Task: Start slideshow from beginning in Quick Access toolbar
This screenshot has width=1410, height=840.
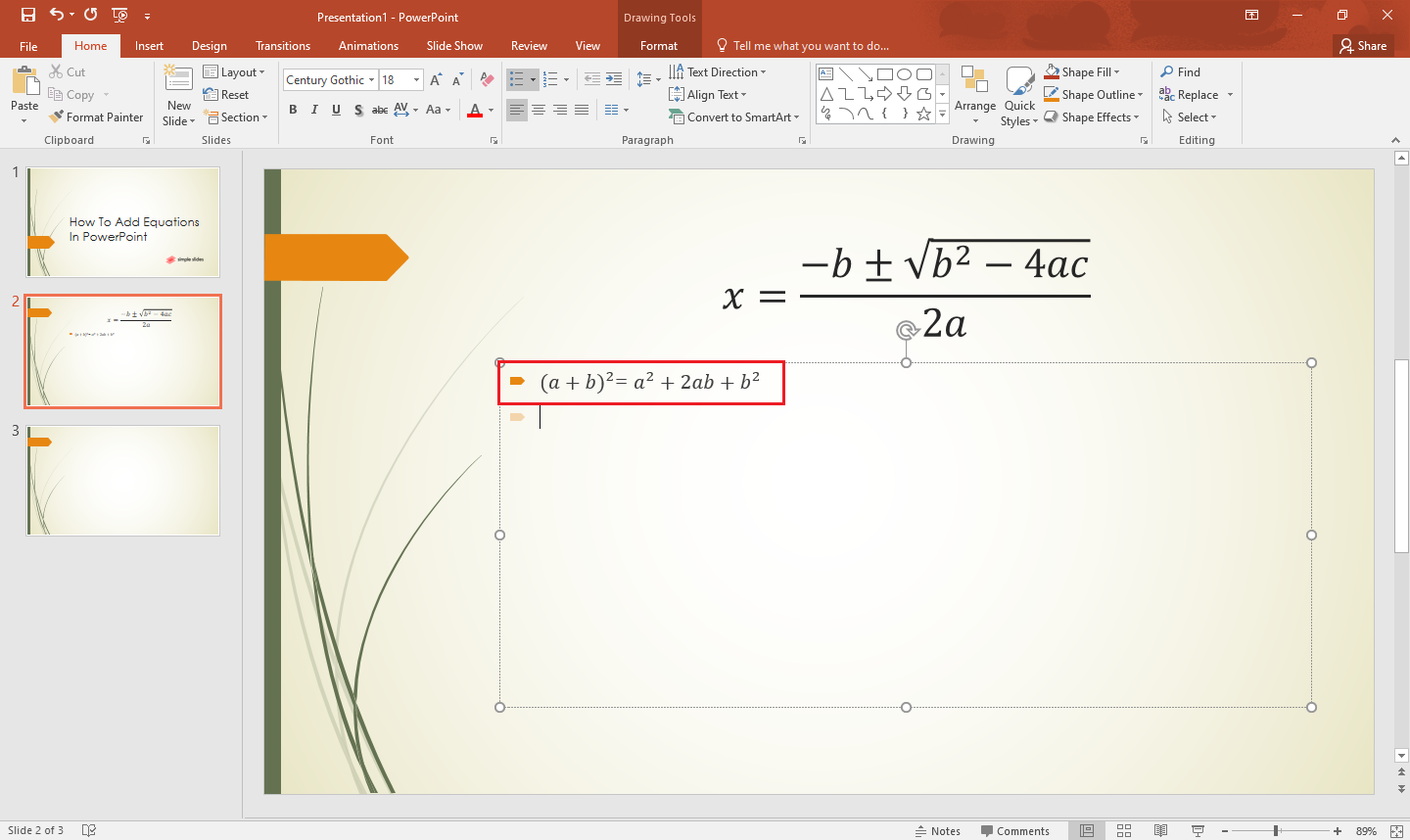Action: coord(119,15)
